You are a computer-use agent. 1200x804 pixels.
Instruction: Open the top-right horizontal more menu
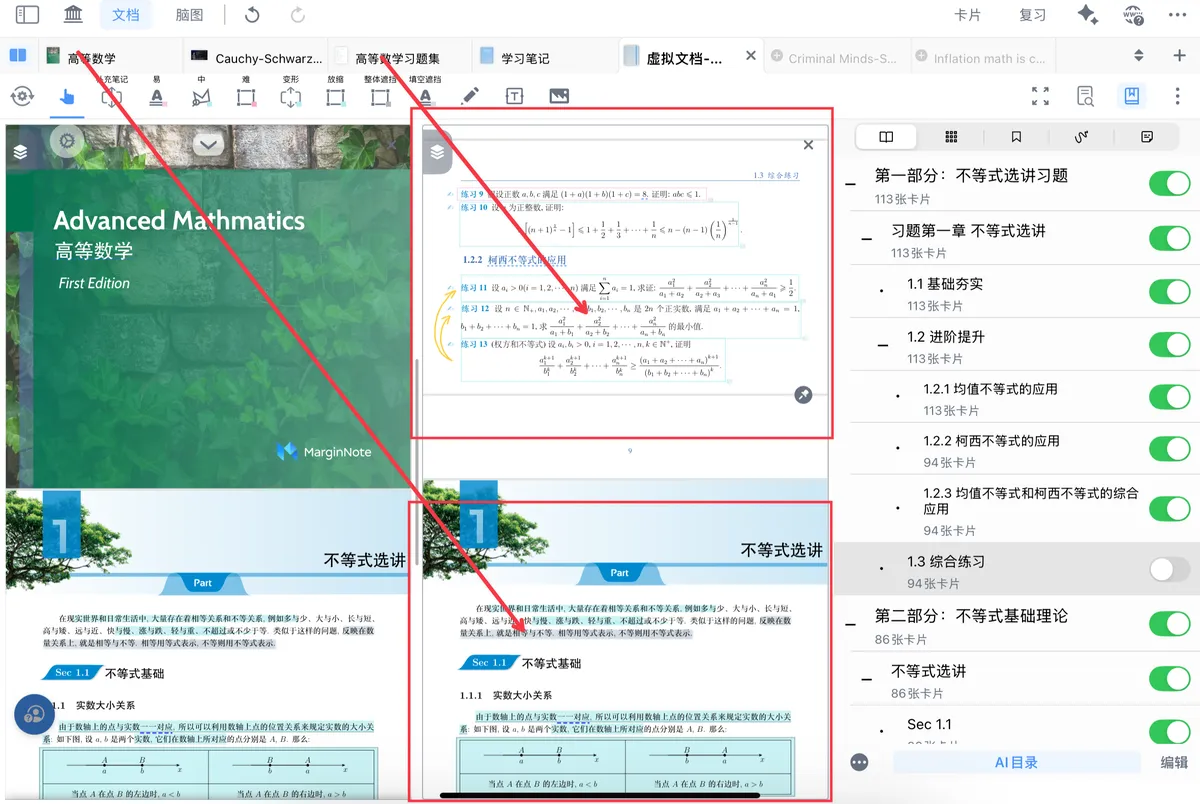tap(1176, 15)
